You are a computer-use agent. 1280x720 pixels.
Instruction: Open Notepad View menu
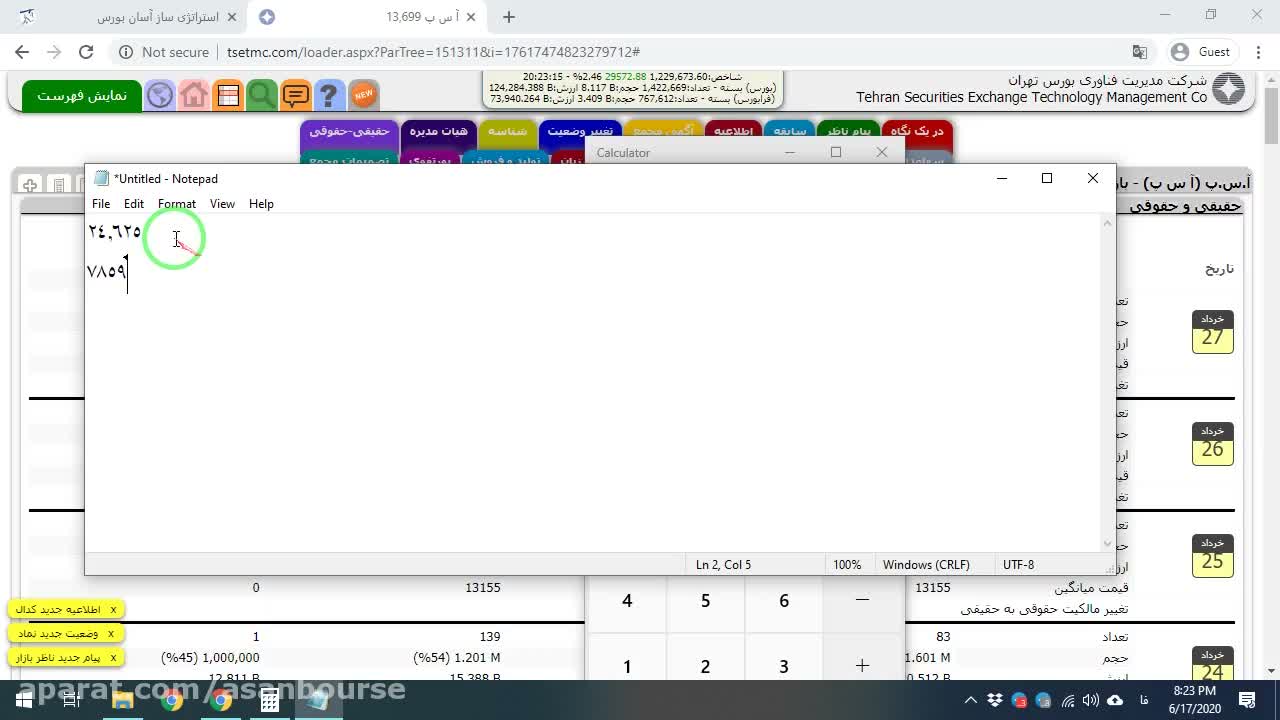click(222, 204)
